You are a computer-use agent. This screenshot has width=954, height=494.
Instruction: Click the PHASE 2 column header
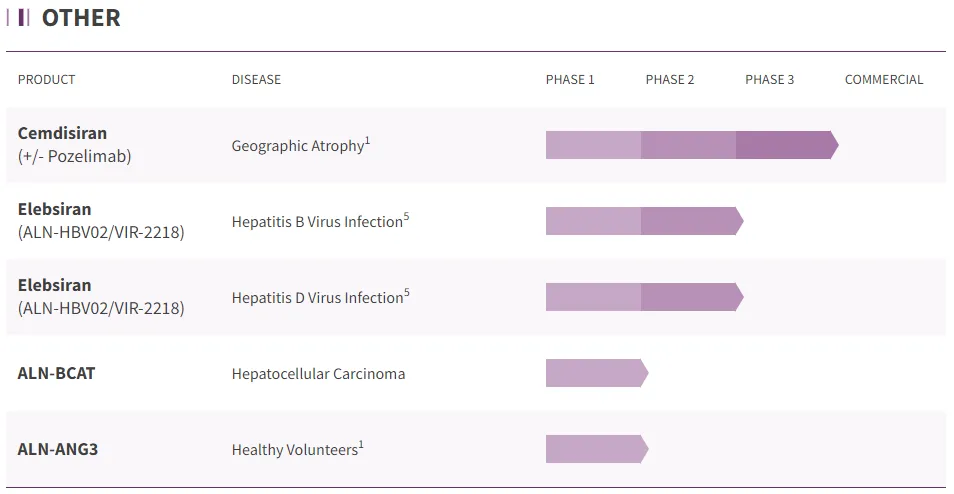670,80
